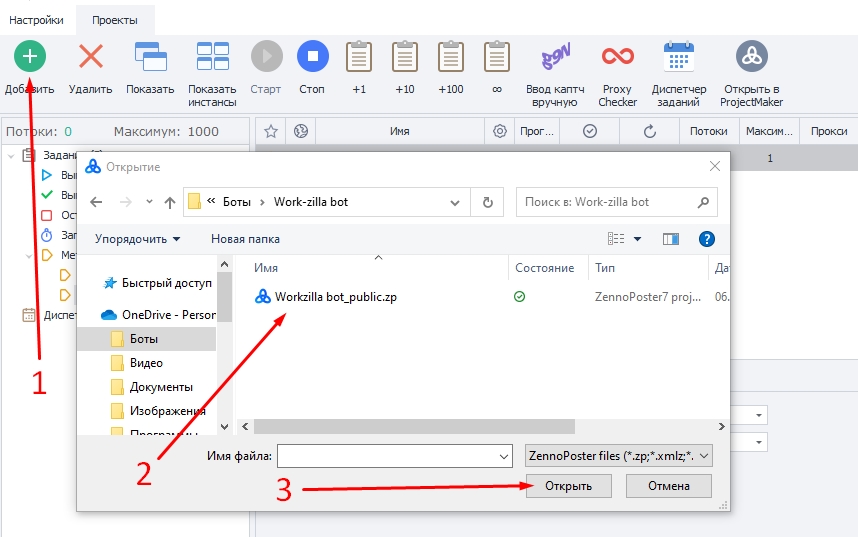Viewport: 858px width, 537px height.
Task: Select the red square stopped filter
Action: tap(47, 215)
